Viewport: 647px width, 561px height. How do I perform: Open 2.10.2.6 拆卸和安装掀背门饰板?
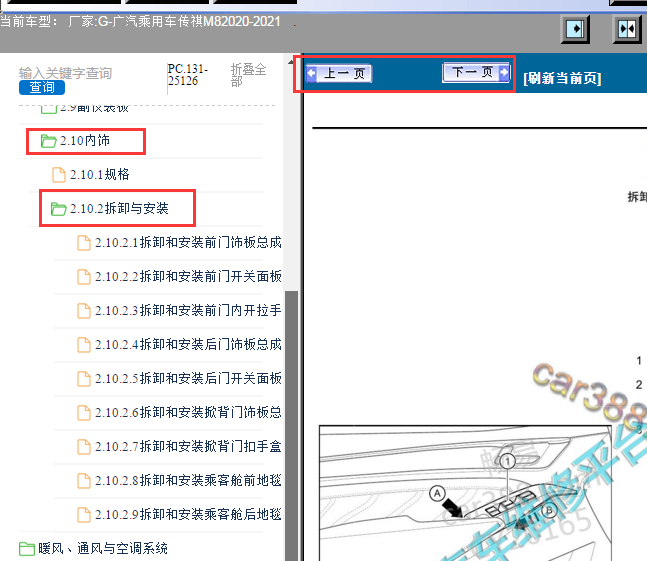pyautogui.click(x=188, y=412)
